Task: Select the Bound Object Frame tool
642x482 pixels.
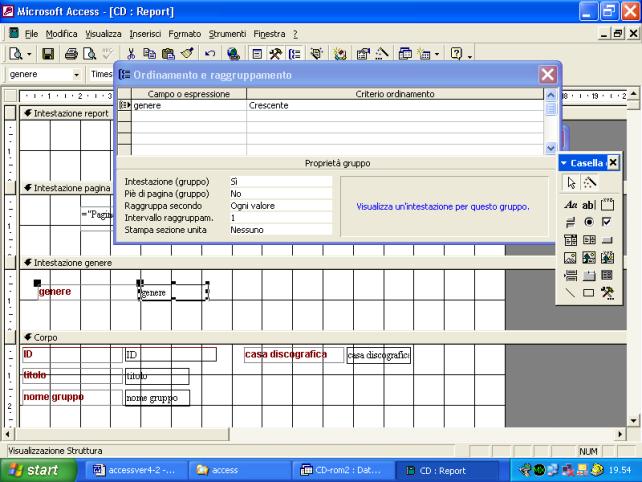Action: pos(607,258)
